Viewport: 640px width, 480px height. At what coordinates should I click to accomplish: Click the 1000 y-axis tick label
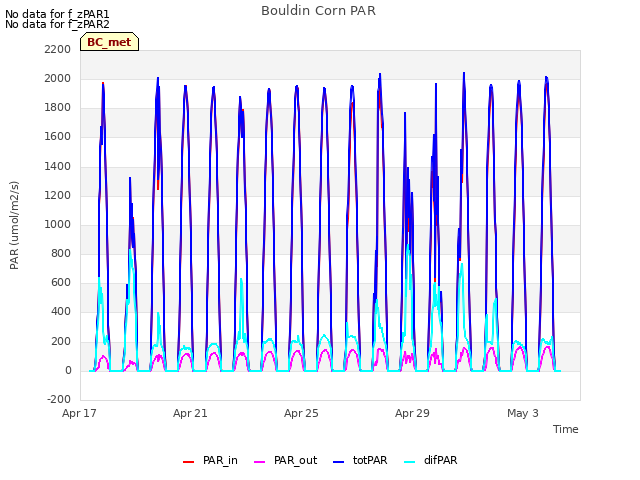click(58, 224)
